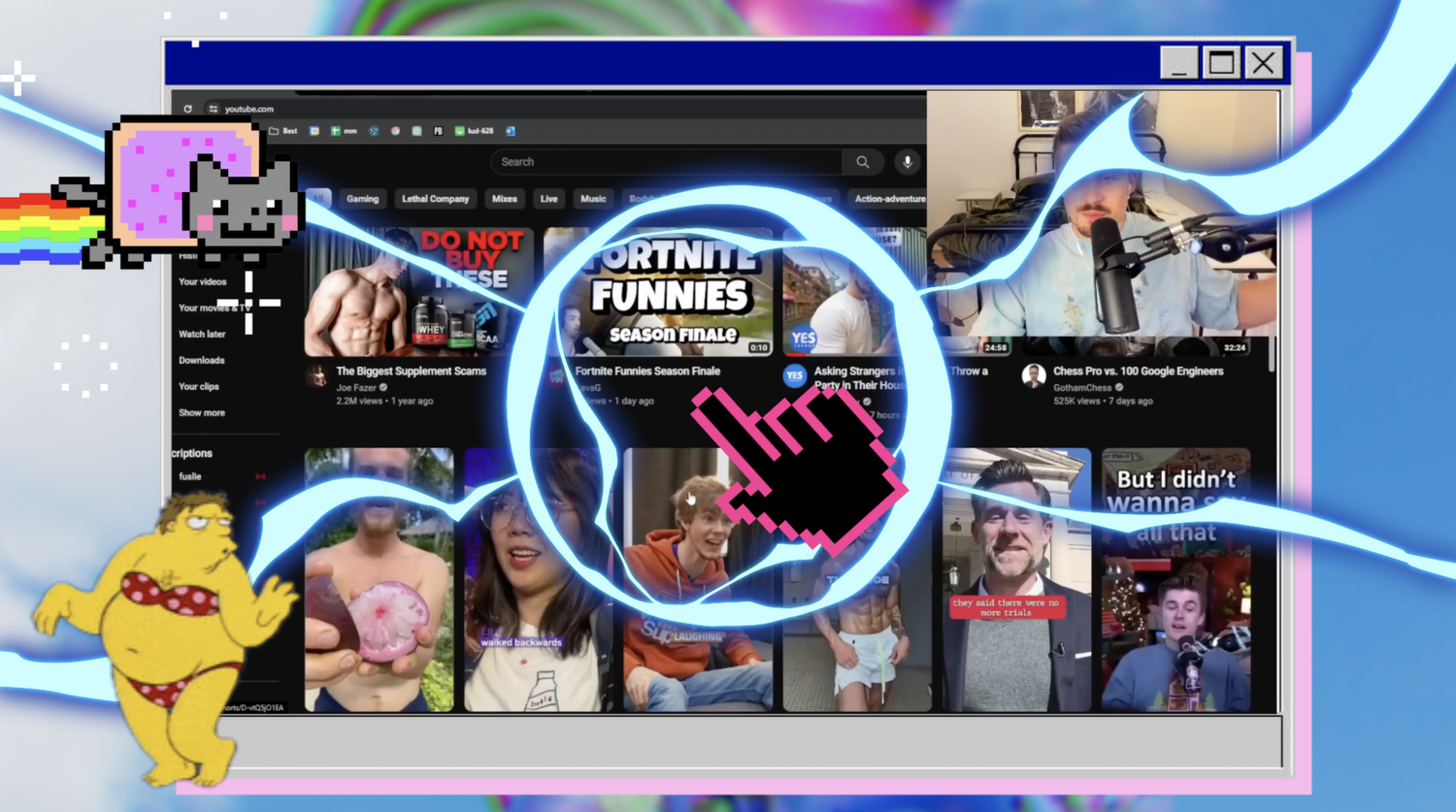Open the lud-628 bookmark
Screen dimensions: 1456x812
pos(474,131)
